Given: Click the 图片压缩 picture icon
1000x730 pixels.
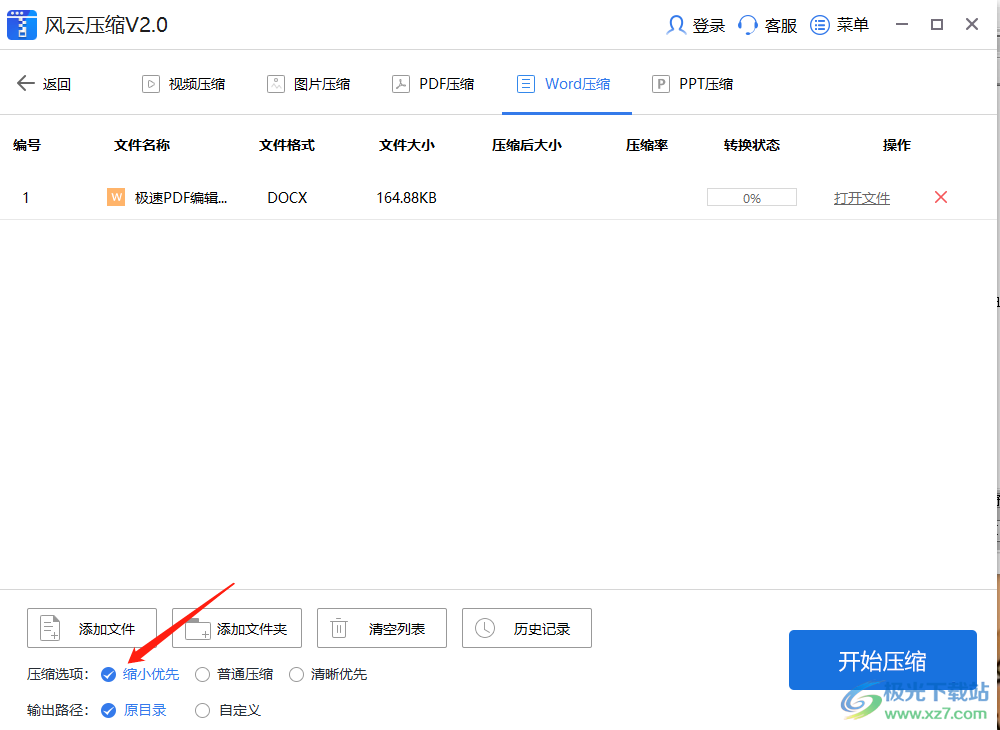Looking at the screenshot, I should click(276, 84).
